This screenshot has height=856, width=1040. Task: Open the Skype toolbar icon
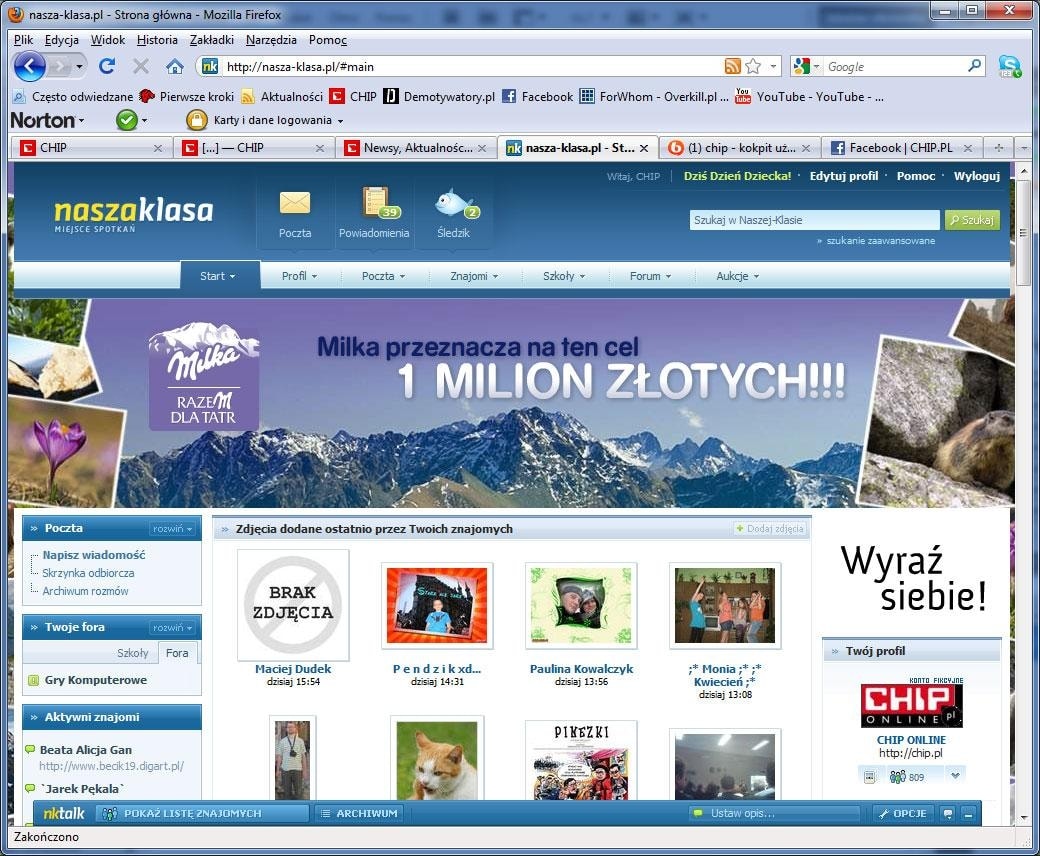point(1009,66)
